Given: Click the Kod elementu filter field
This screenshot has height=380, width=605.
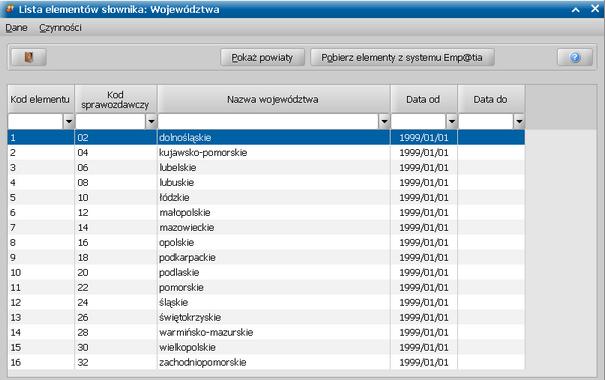Looking at the screenshot, I should click(x=35, y=122).
